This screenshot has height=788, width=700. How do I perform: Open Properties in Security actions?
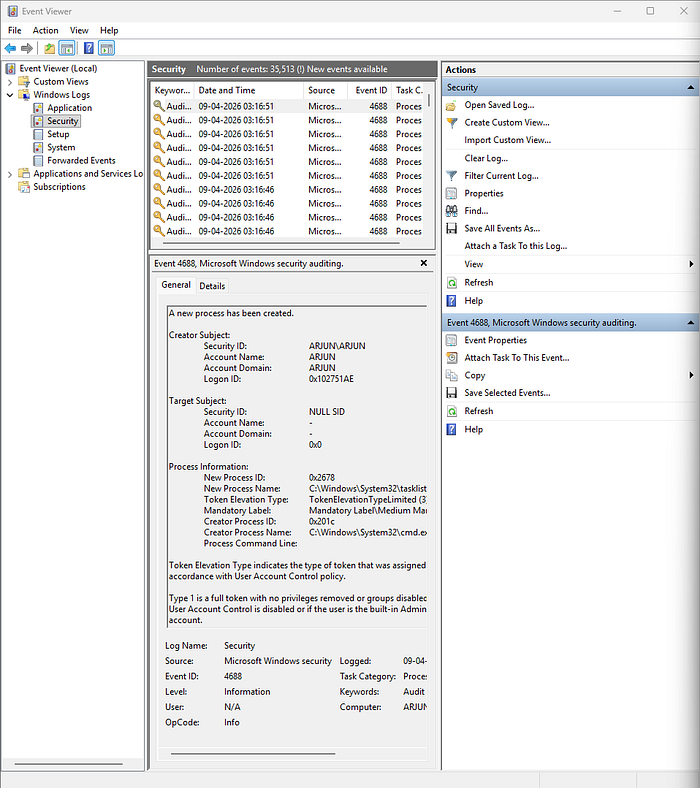click(483, 193)
